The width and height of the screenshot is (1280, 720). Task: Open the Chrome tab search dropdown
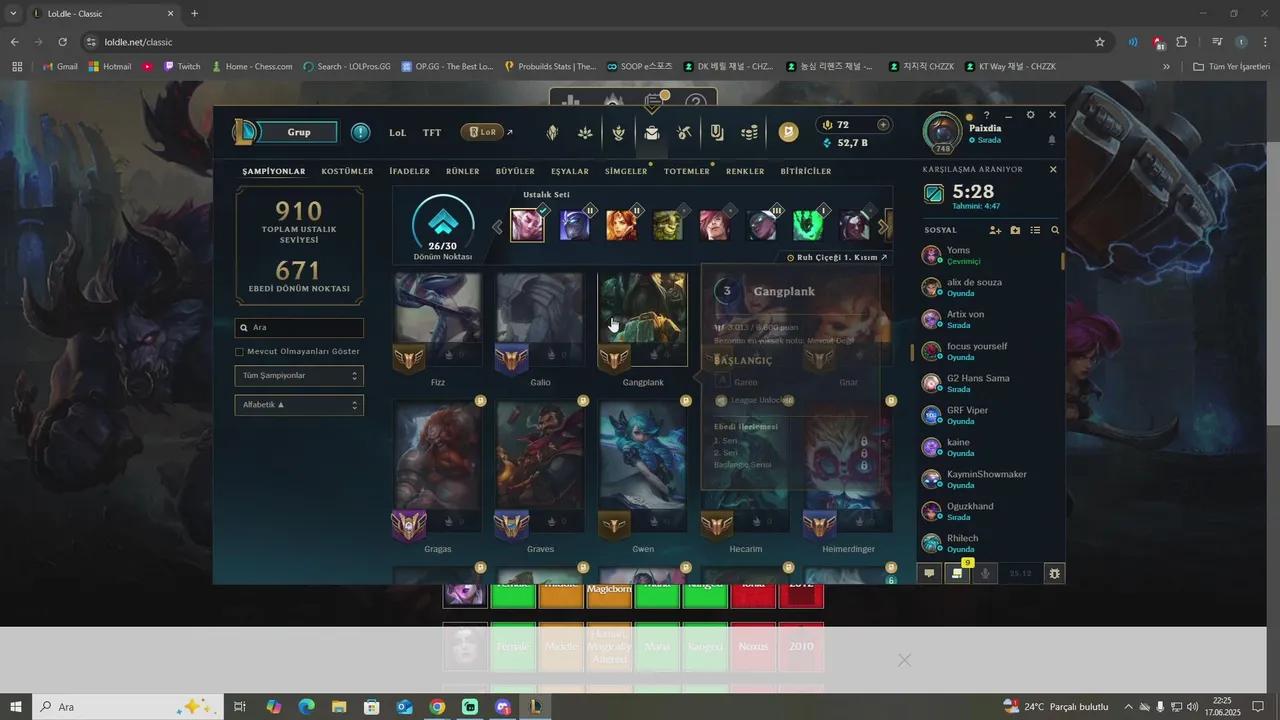13,14
